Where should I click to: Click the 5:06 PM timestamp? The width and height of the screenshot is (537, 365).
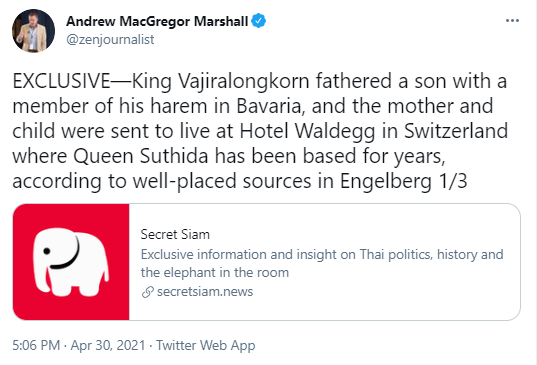(x=36, y=345)
